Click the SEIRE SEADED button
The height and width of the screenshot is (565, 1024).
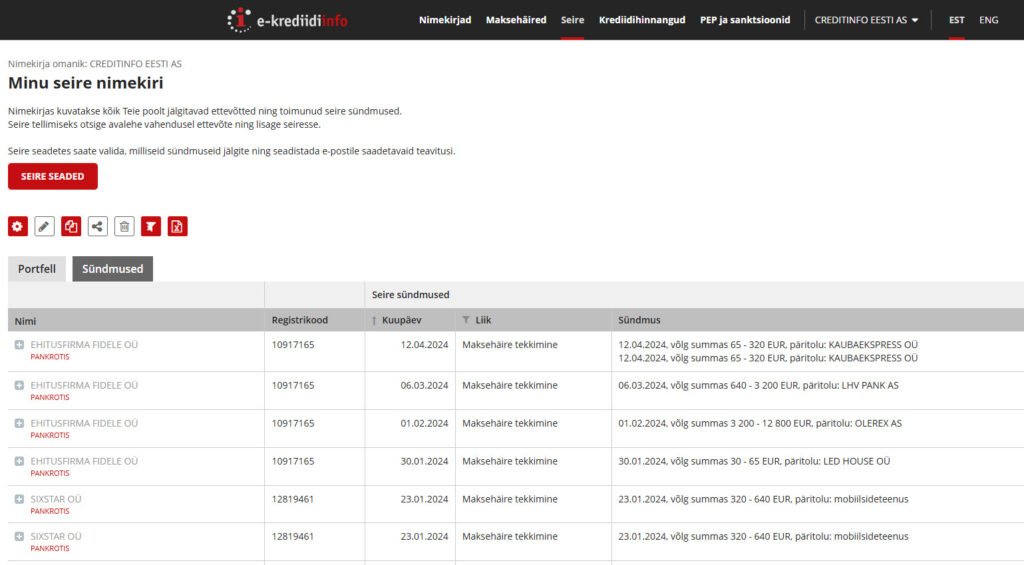click(53, 176)
